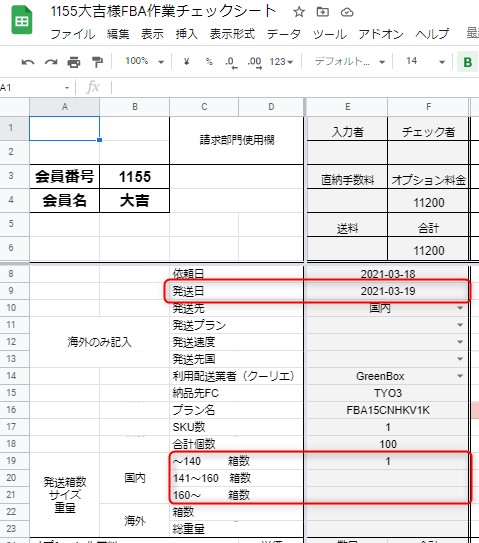Decrease decimal places button

(231, 63)
